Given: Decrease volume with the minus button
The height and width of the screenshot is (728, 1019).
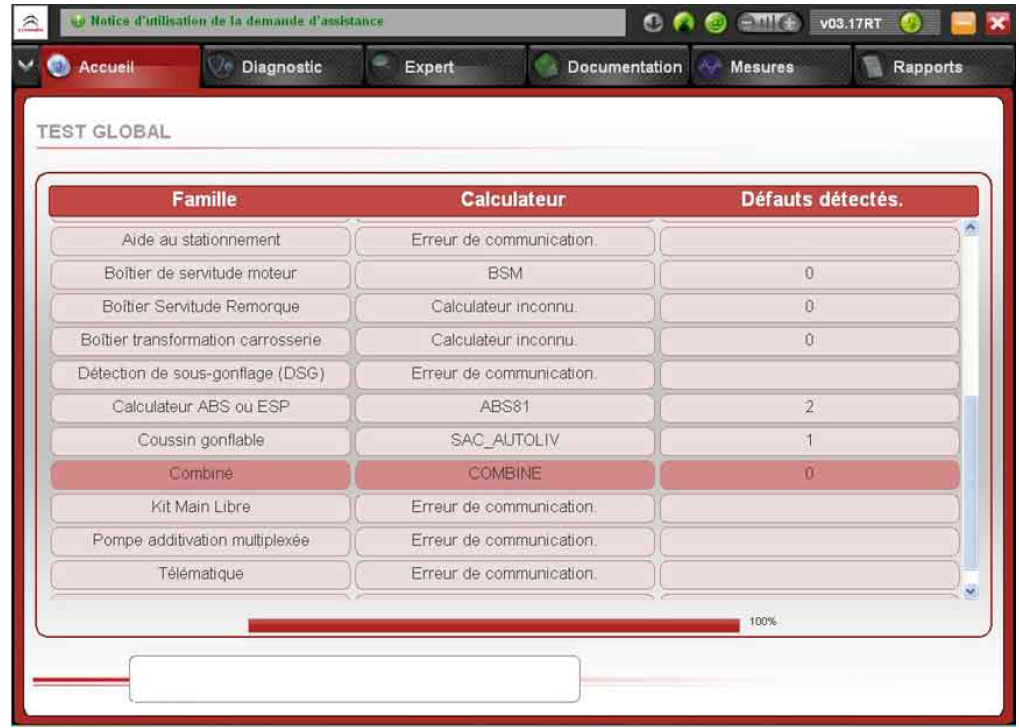Looking at the screenshot, I should (747, 23).
